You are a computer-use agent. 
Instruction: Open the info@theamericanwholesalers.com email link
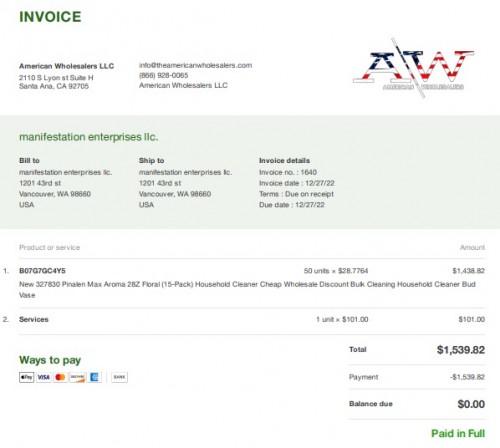coord(195,65)
